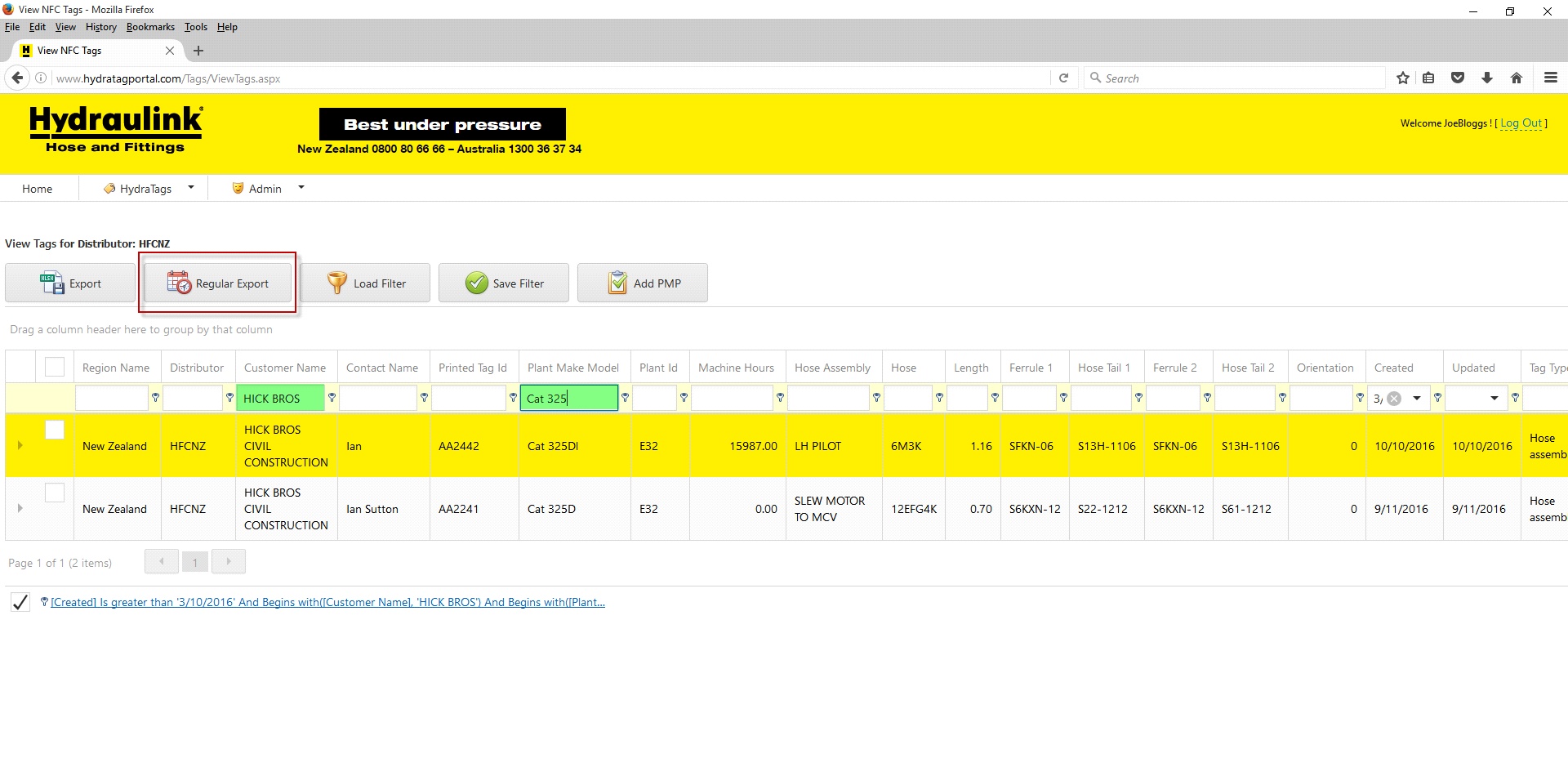This screenshot has height=776, width=1568.
Task: Go to page 1 in pager
Action: click(x=195, y=562)
